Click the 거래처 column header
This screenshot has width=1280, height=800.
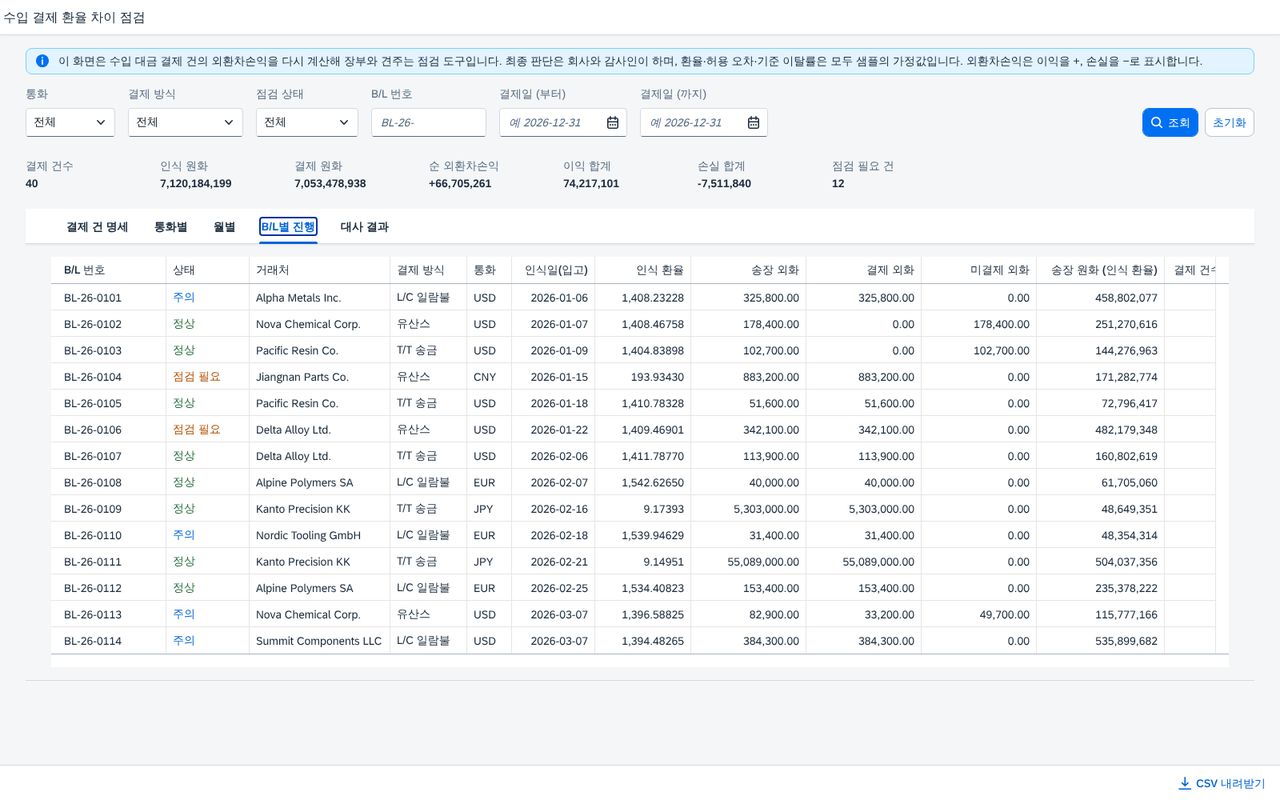coord(319,270)
